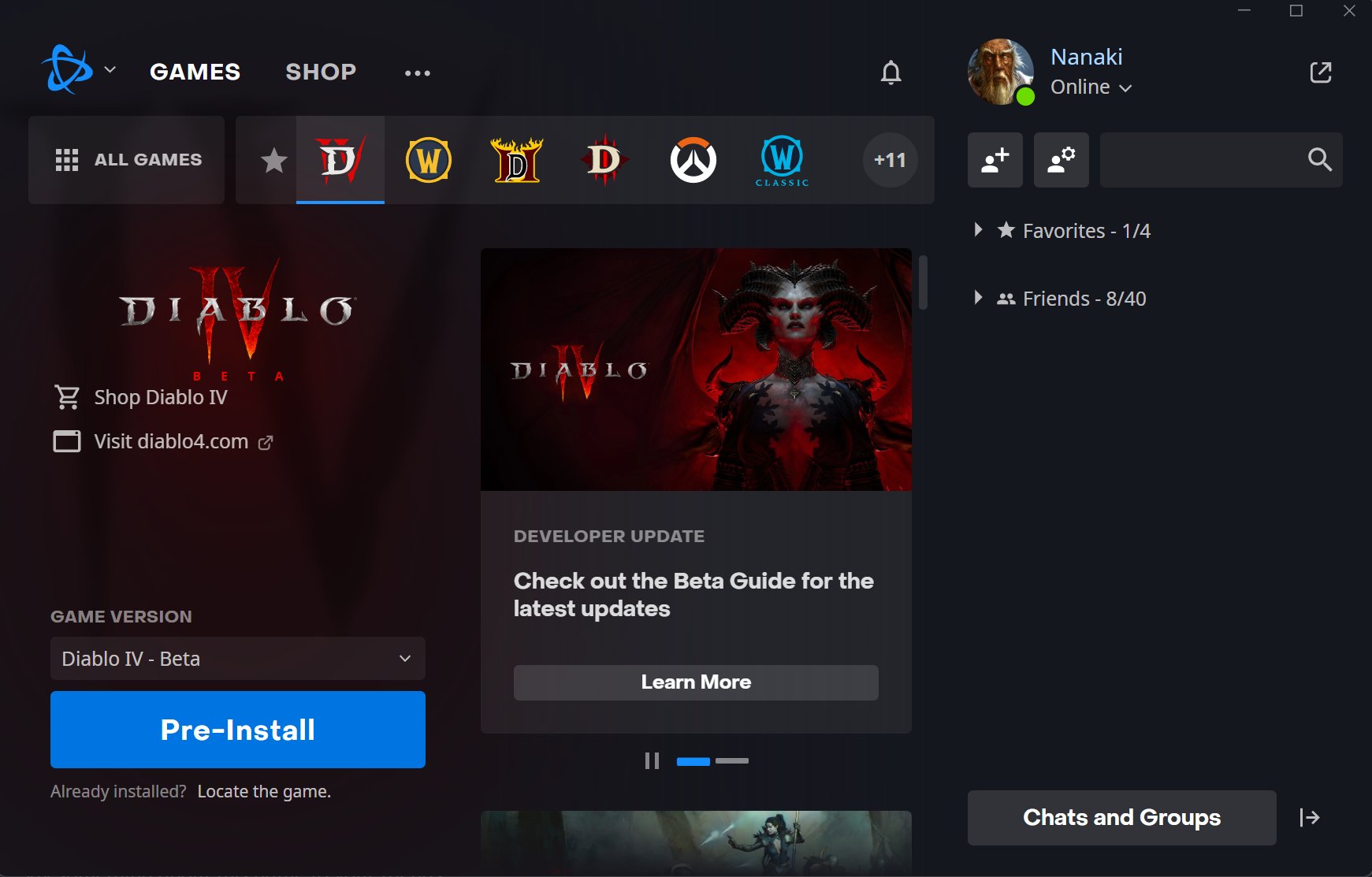Viewport: 1372px width, 877px height.
Task: Click the Add a Friend icon
Action: click(995, 160)
